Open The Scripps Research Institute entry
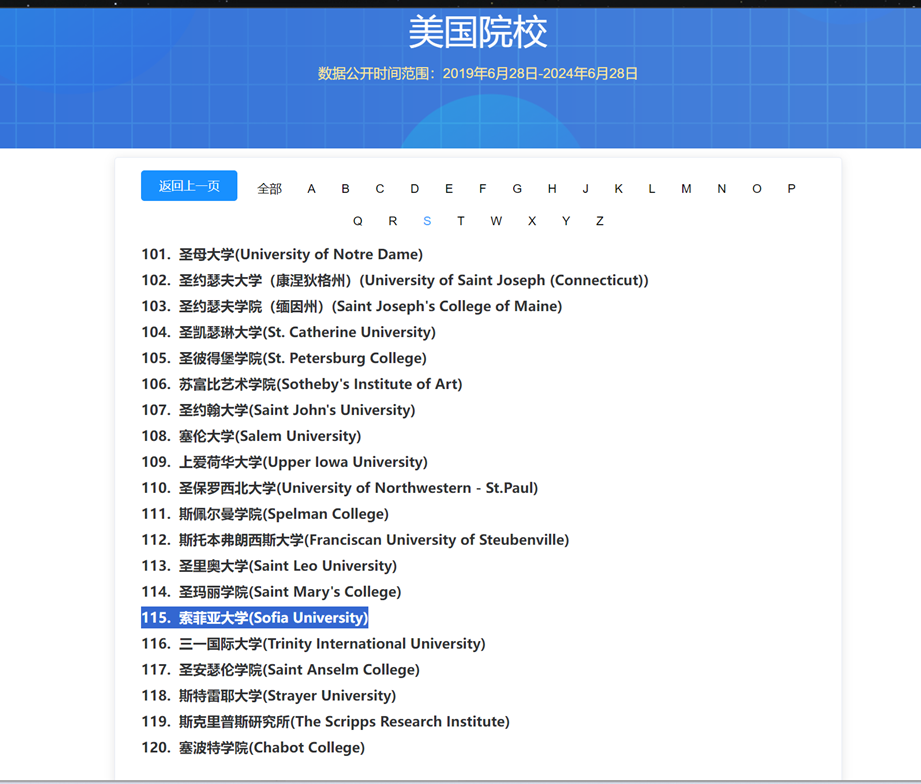 click(x=344, y=722)
